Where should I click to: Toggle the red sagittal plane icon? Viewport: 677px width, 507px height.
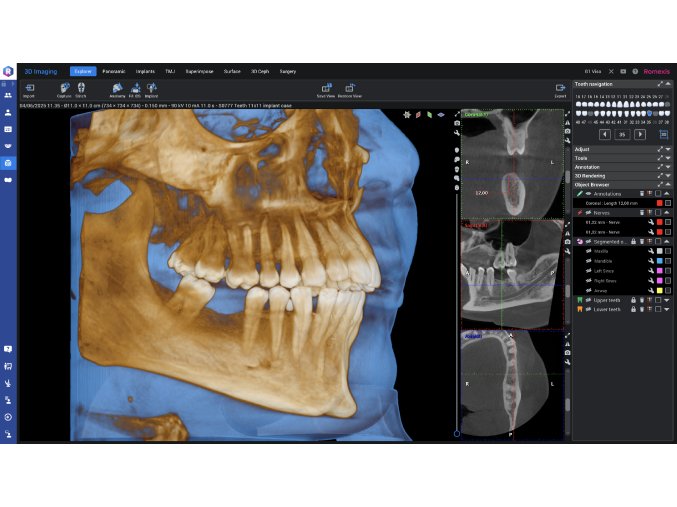click(x=418, y=115)
